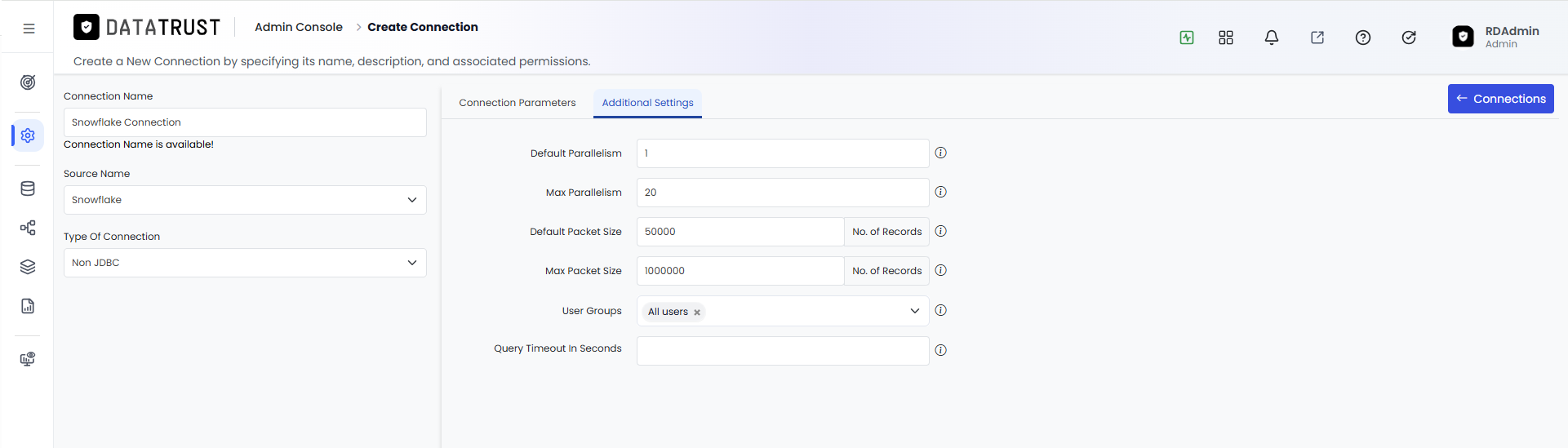This screenshot has height=448, width=1568.
Task: Click the Create Connection breadcrumb
Action: [x=423, y=27]
